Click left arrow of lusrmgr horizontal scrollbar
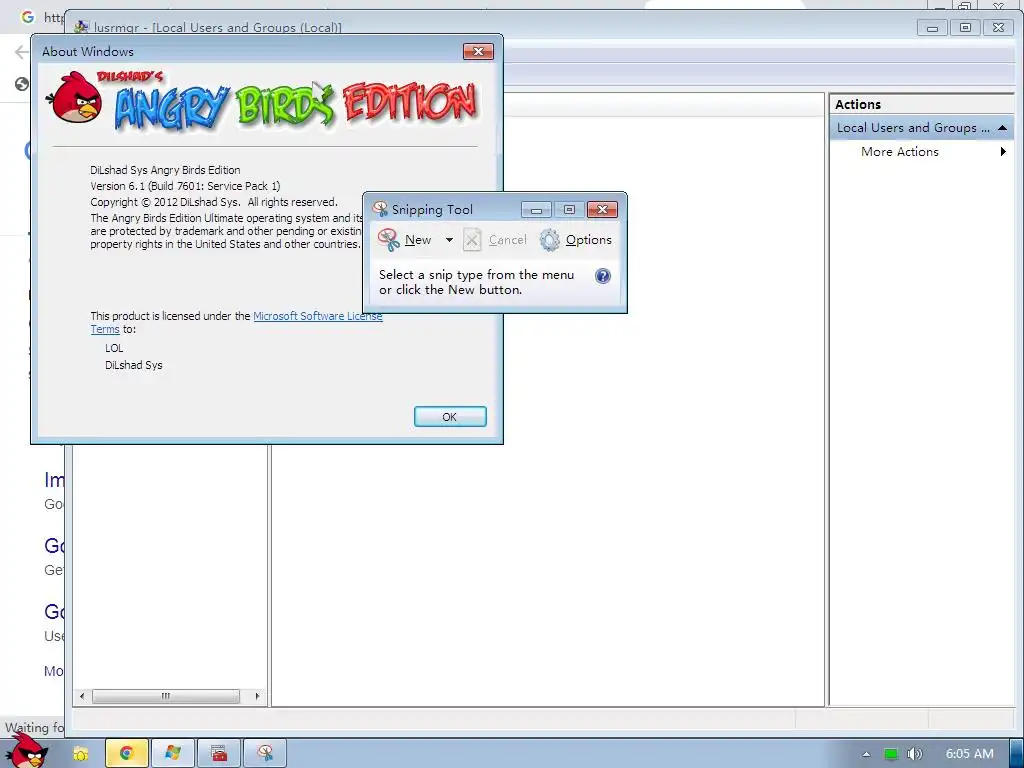 pyautogui.click(x=82, y=696)
